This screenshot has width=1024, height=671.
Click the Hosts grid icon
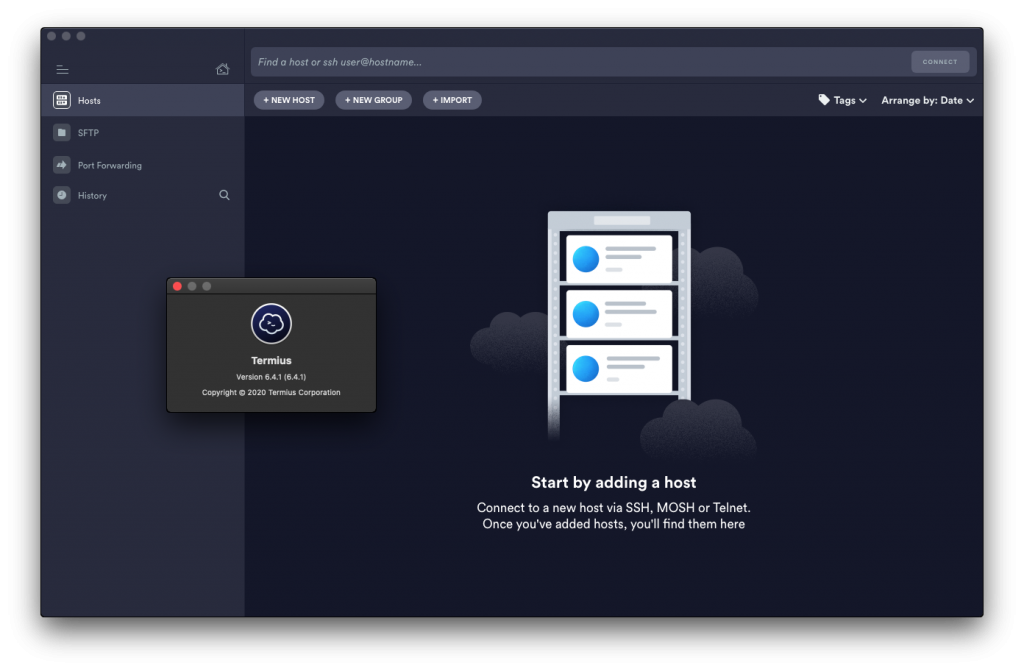61,100
